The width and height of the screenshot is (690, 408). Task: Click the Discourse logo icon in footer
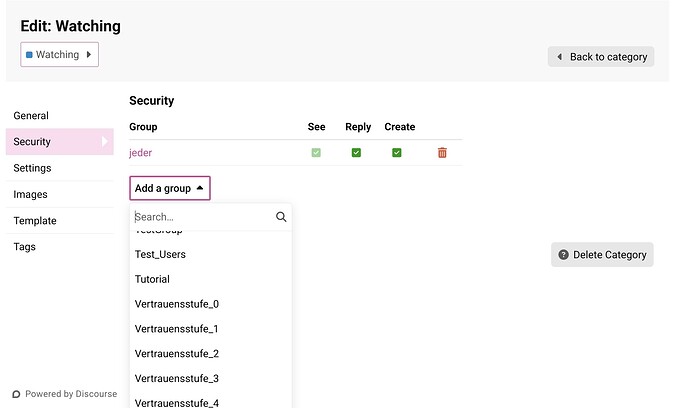(16, 394)
